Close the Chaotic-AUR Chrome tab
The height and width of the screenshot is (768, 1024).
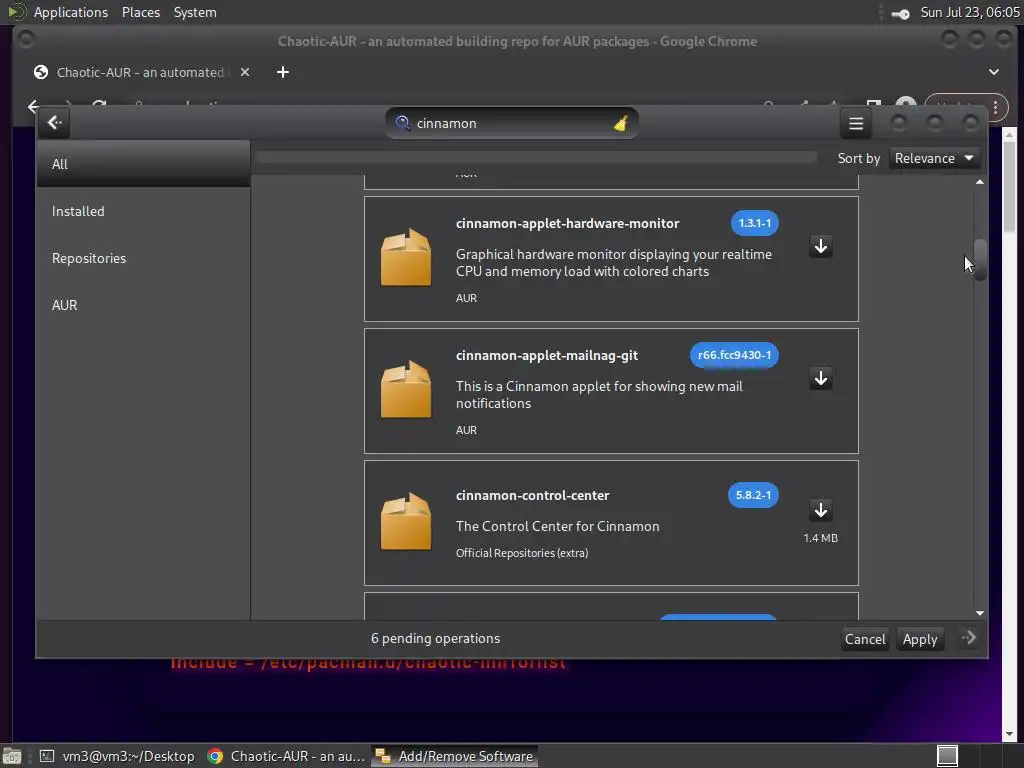(244, 72)
